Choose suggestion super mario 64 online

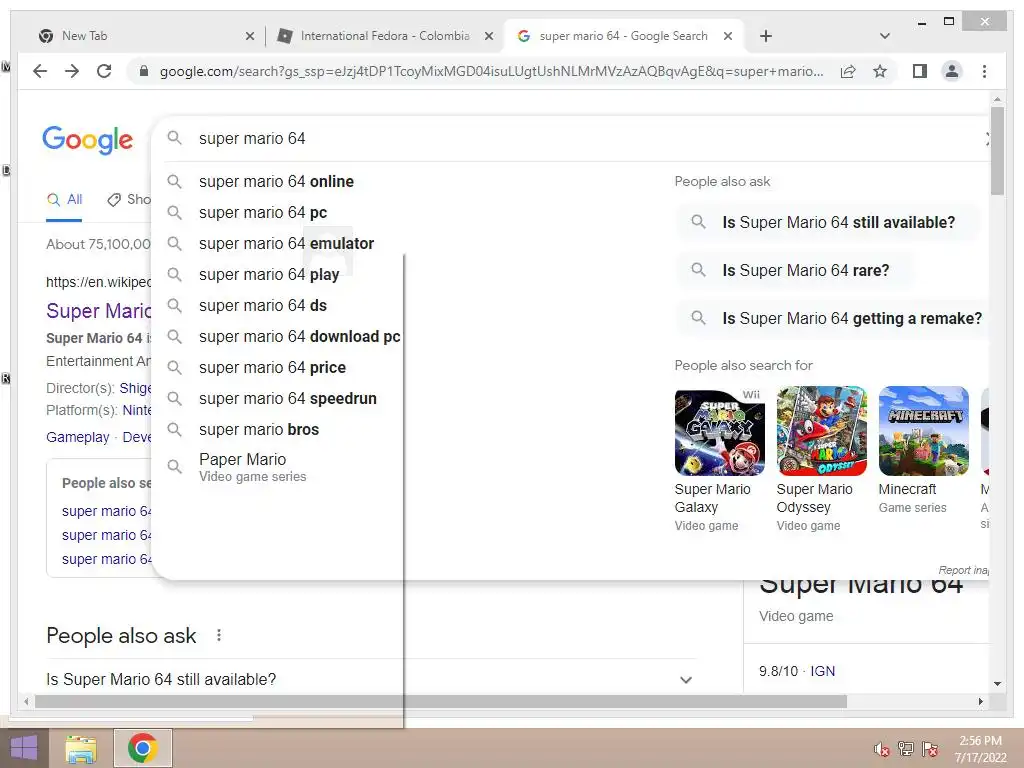click(276, 182)
